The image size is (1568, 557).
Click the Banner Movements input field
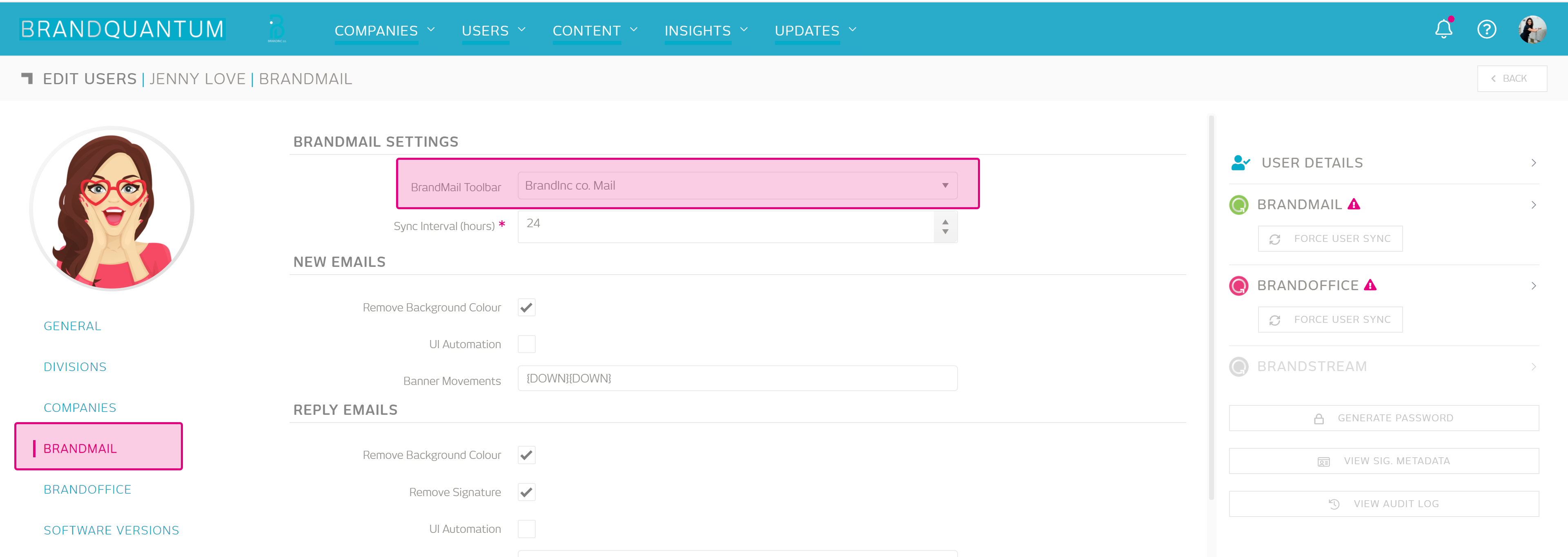[737, 378]
